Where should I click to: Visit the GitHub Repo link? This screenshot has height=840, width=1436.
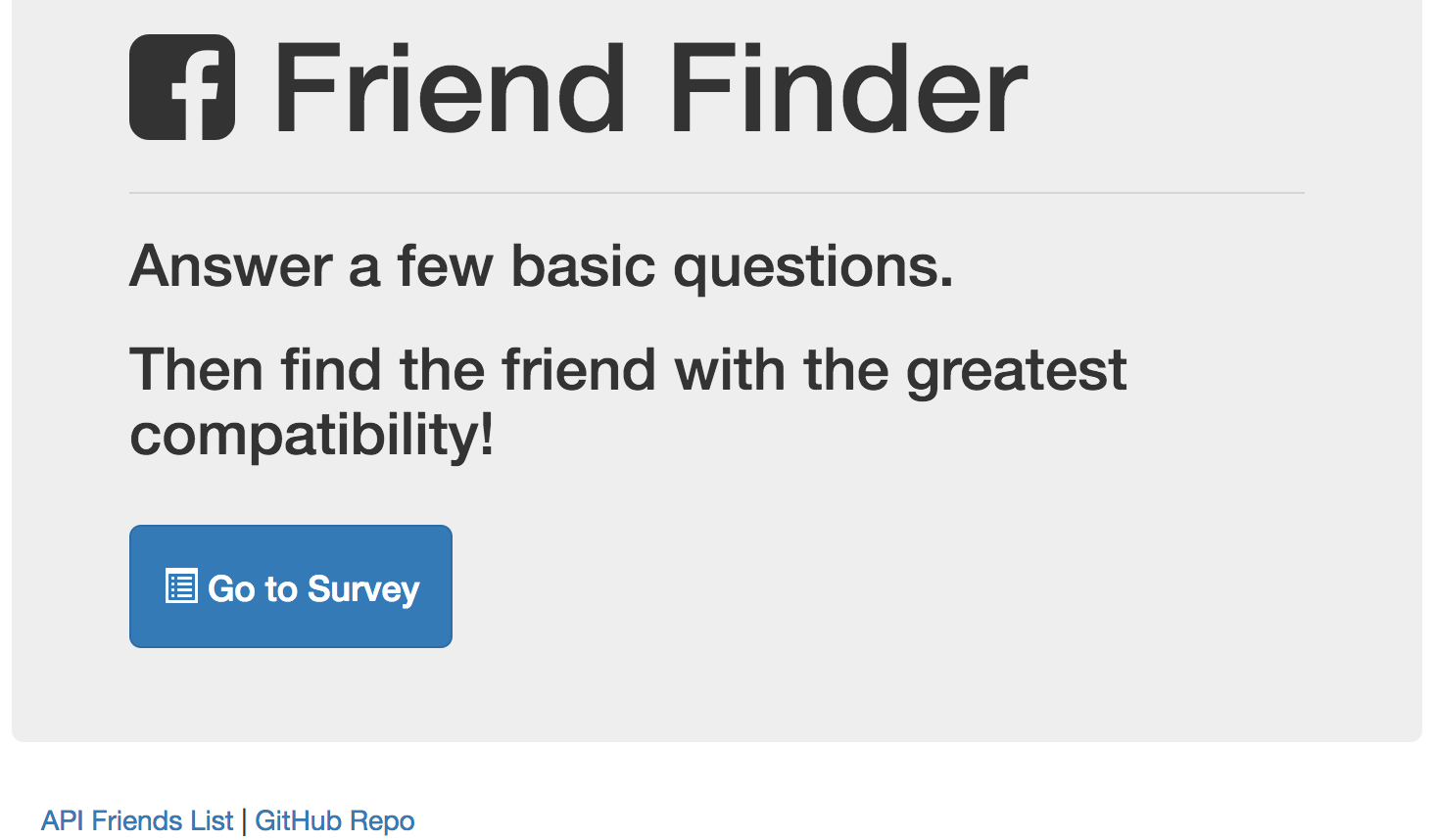(334, 820)
